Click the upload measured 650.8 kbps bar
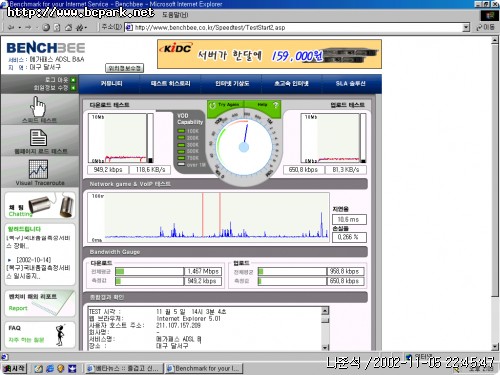This screenshot has height=375, width=500. pyautogui.click(x=292, y=281)
